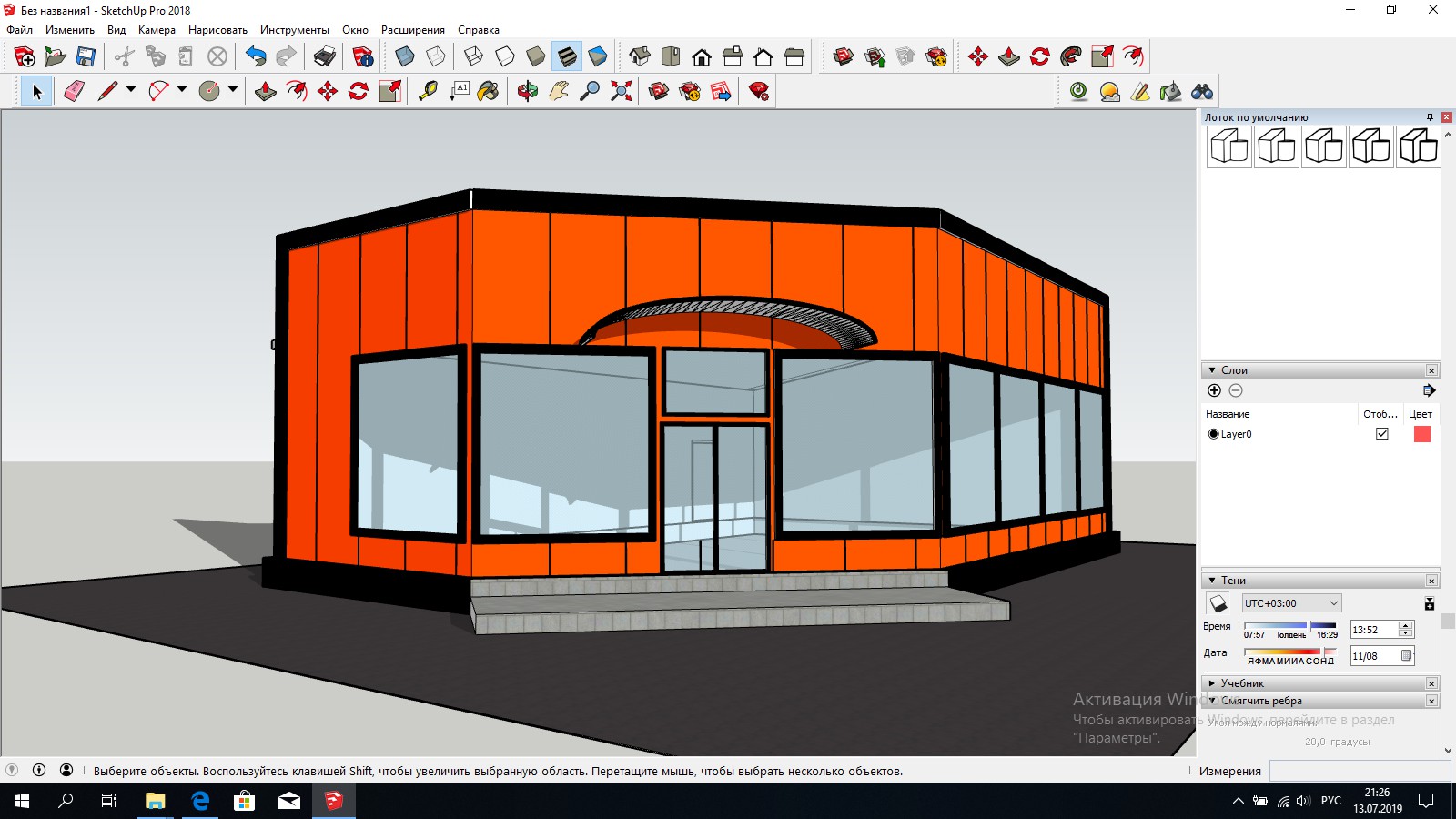Viewport: 1456px width, 819px height.
Task: Toggle shadows on/off button in Тени
Action: tap(1218, 603)
